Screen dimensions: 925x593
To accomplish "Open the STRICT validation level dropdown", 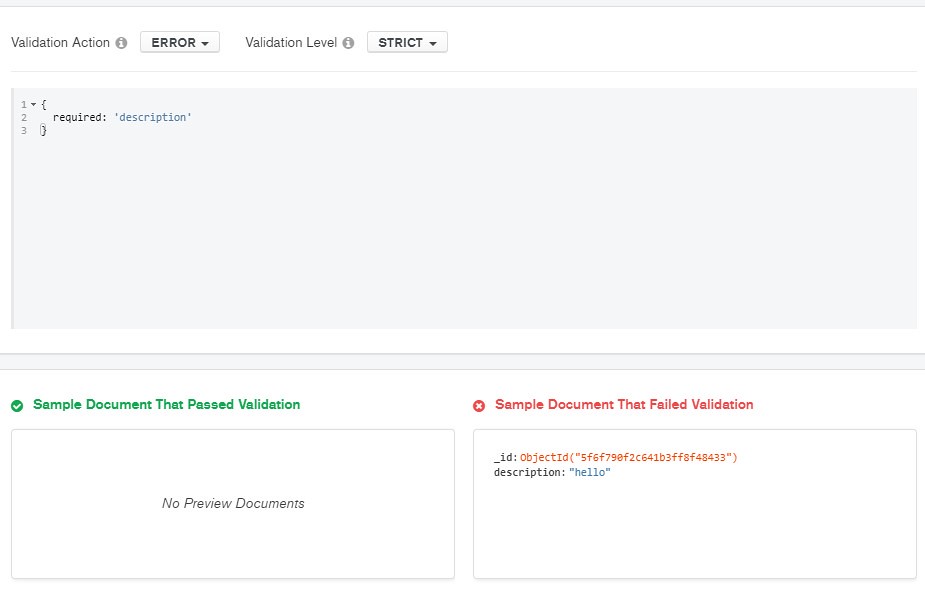I will pos(407,43).
